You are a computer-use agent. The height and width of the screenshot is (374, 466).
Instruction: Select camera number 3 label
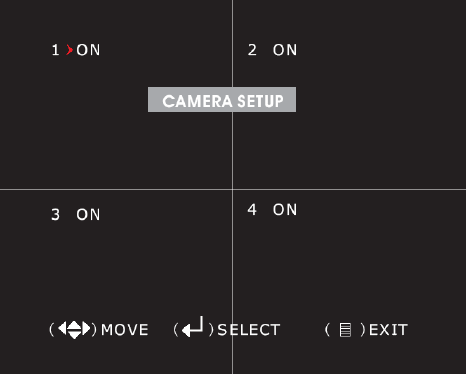(x=55, y=214)
